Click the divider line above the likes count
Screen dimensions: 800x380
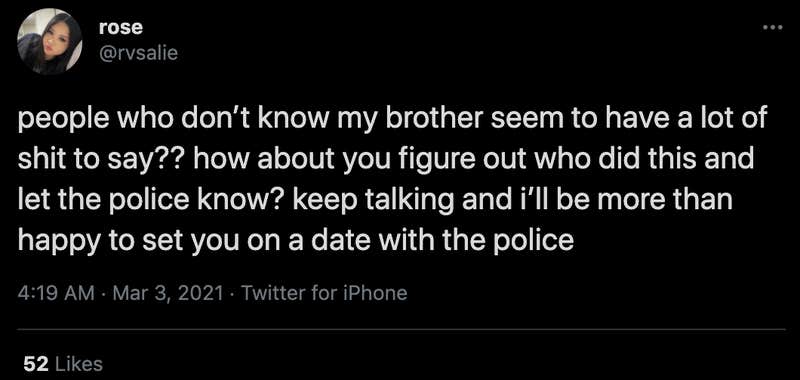[401, 330]
